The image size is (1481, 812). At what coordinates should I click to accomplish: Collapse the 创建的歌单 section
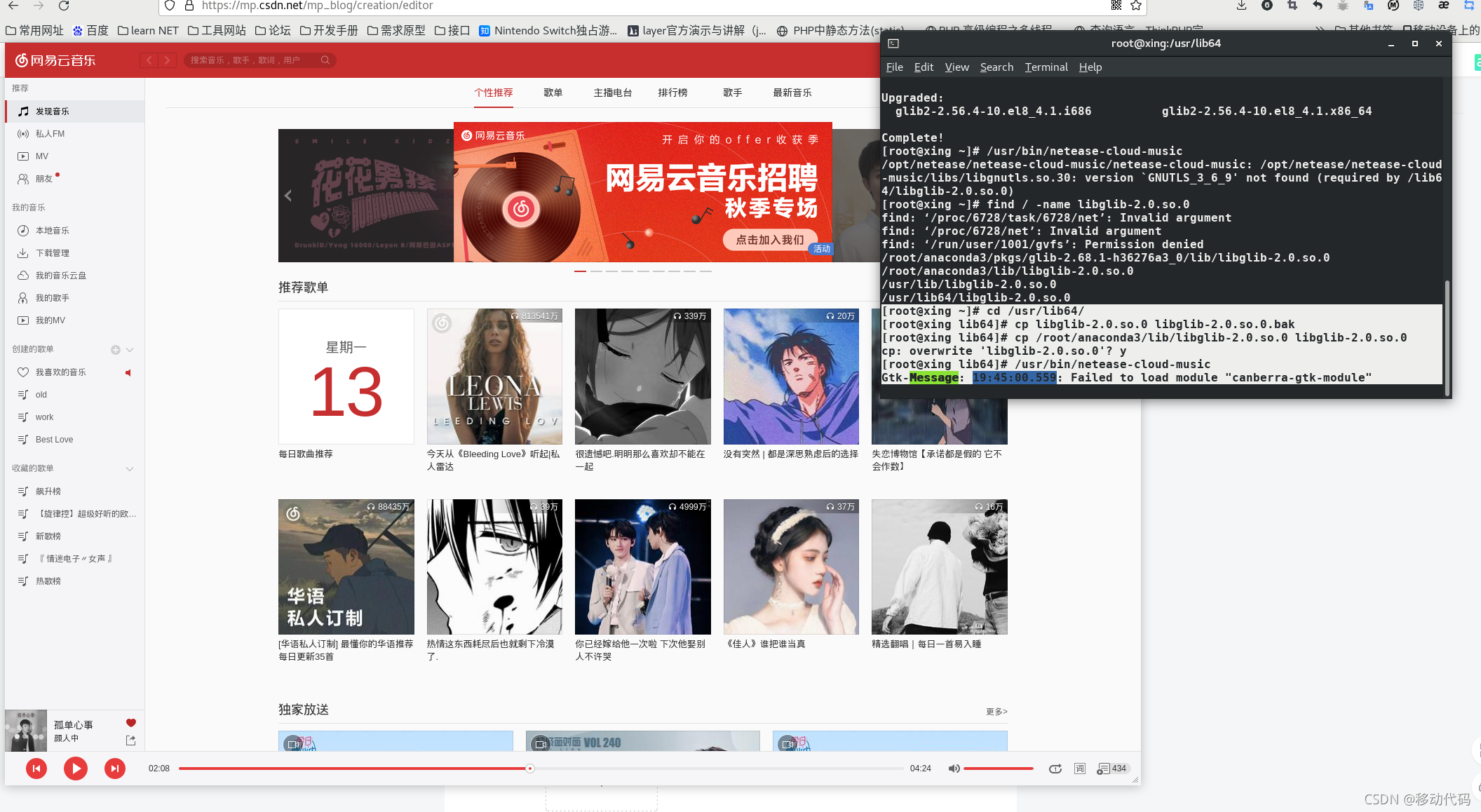(x=130, y=349)
